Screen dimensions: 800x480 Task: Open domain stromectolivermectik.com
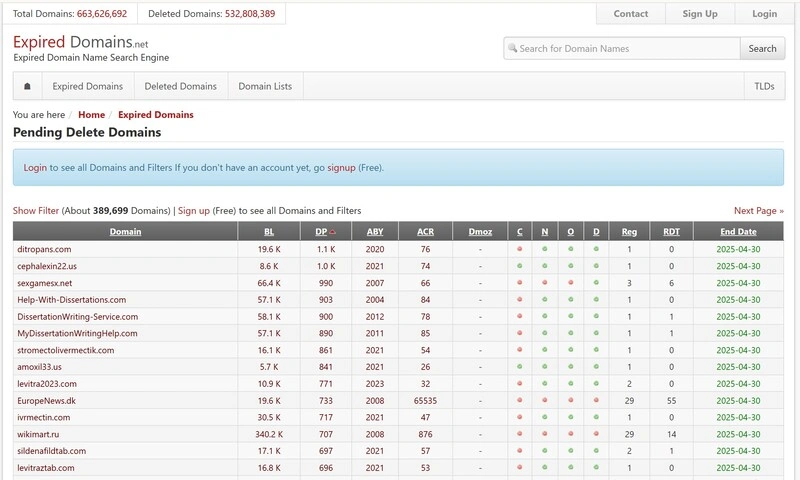[x=66, y=350]
